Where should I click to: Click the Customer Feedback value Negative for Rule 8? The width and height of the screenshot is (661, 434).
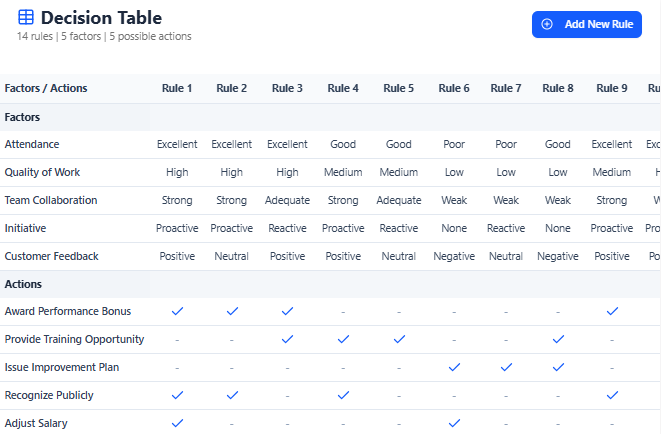tap(558, 256)
